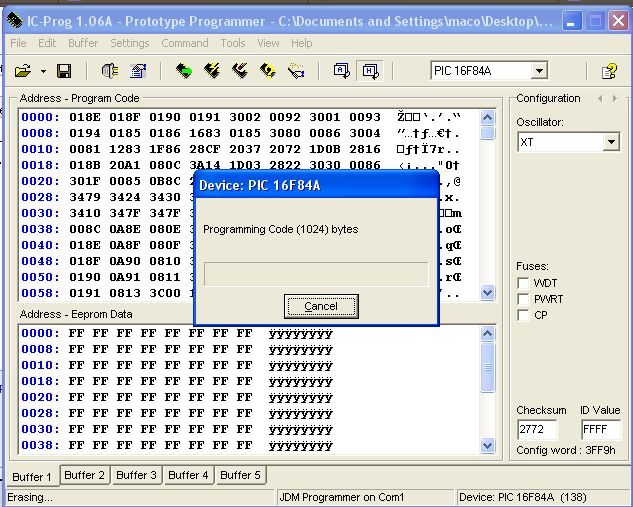This screenshot has height=507, width=633.
Task: Open the PIC 16F84A device dropdown
Action: 539,71
